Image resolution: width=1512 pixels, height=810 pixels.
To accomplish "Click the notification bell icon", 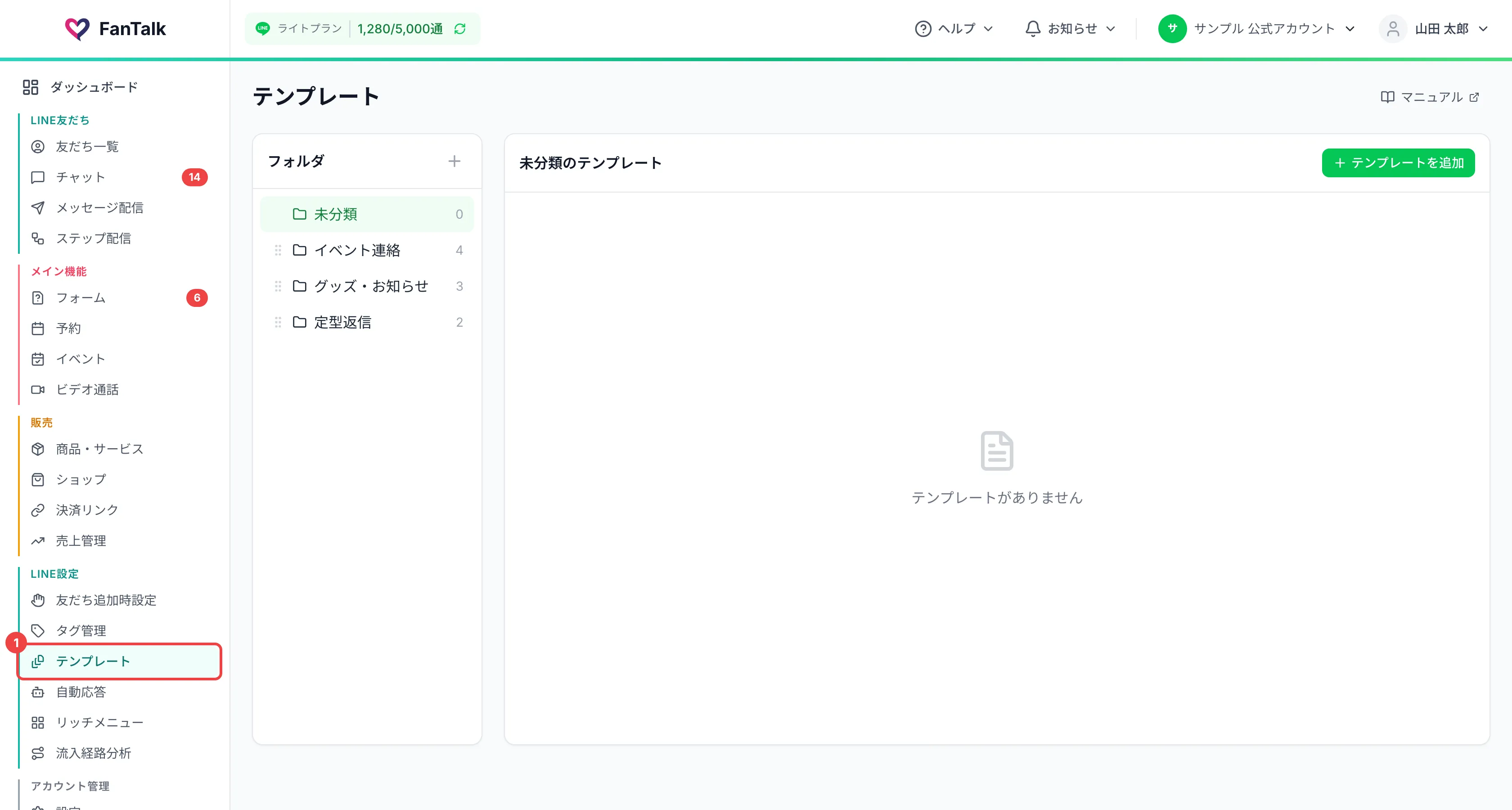I will (x=1032, y=29).
